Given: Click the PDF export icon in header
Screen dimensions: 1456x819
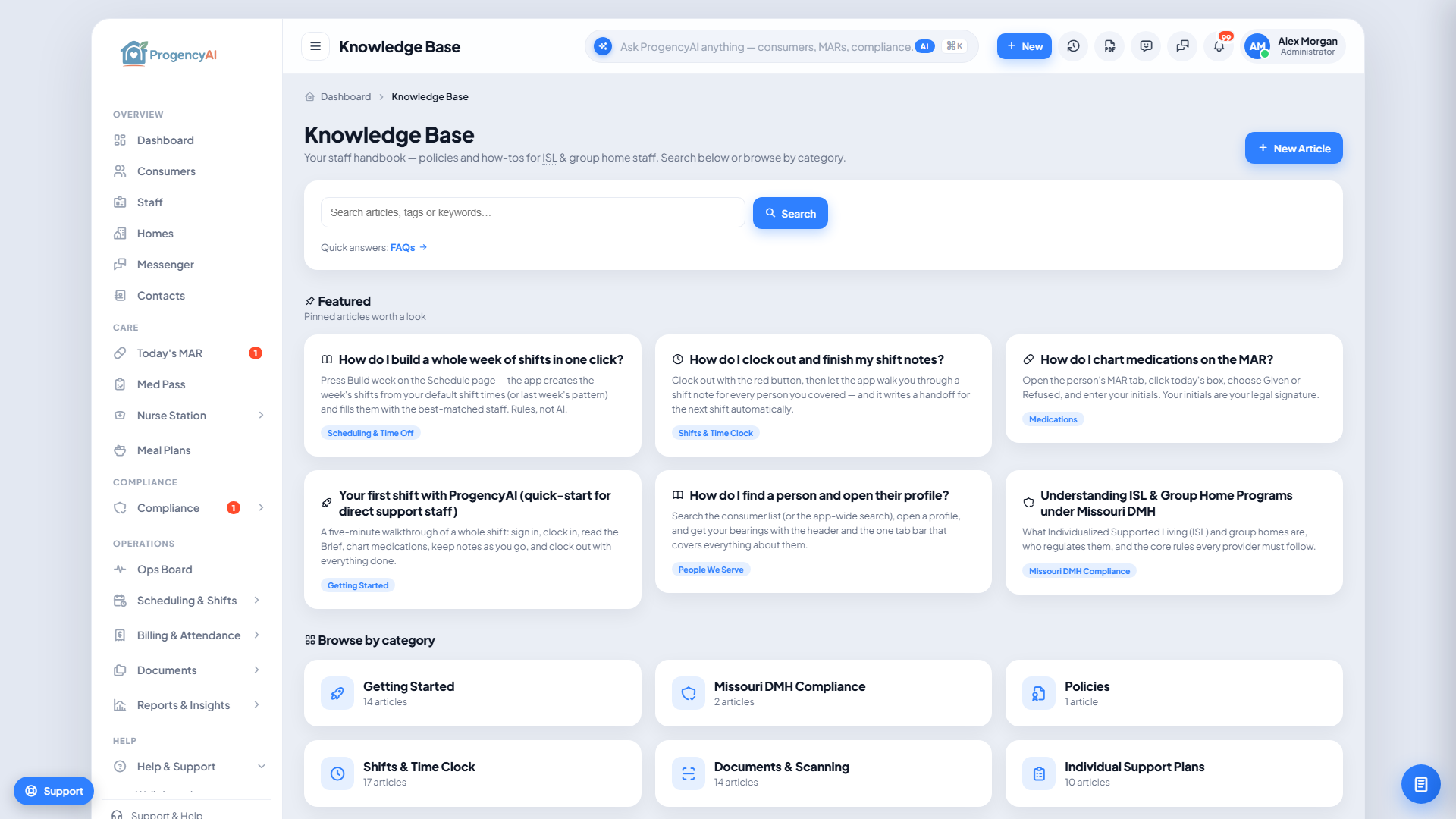Looking at the screenshot, I should (1109, 46).
